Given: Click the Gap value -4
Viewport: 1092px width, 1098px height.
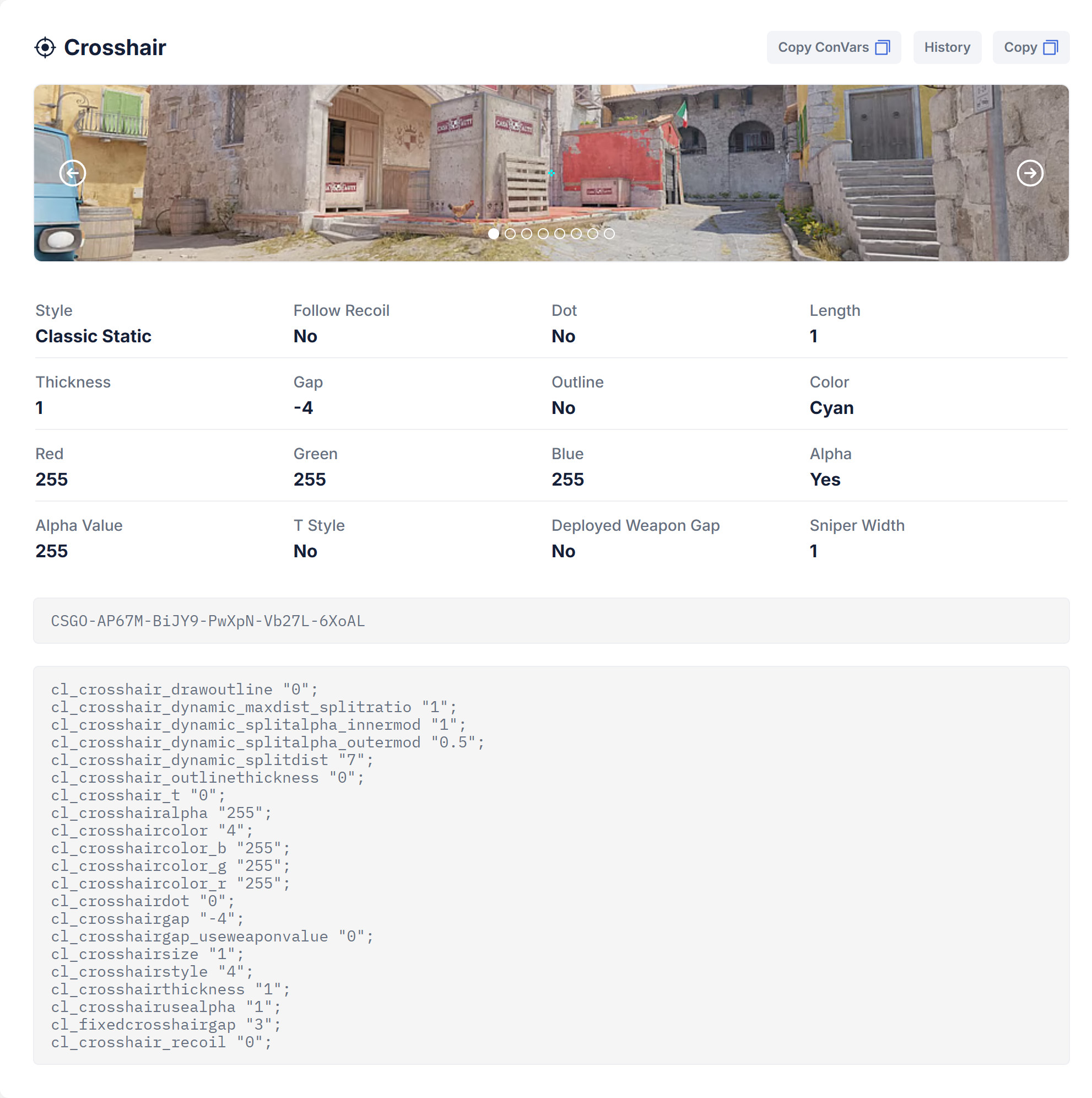Looking at the screenshot, I should pyautogui.click(x=304, y=407).
